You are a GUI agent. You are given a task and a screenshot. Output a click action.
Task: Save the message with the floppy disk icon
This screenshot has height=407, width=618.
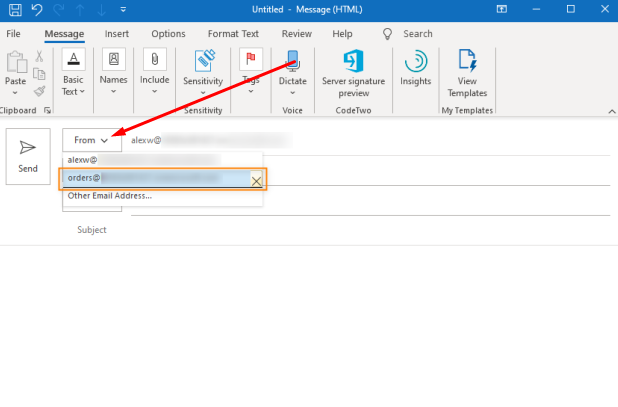15,9
